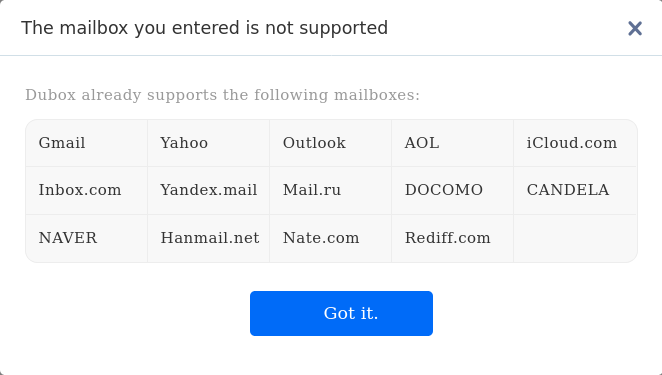Click the NAVER mailbox cell
The height and width of the screenshot is (375, 662).
click(87, 239)
